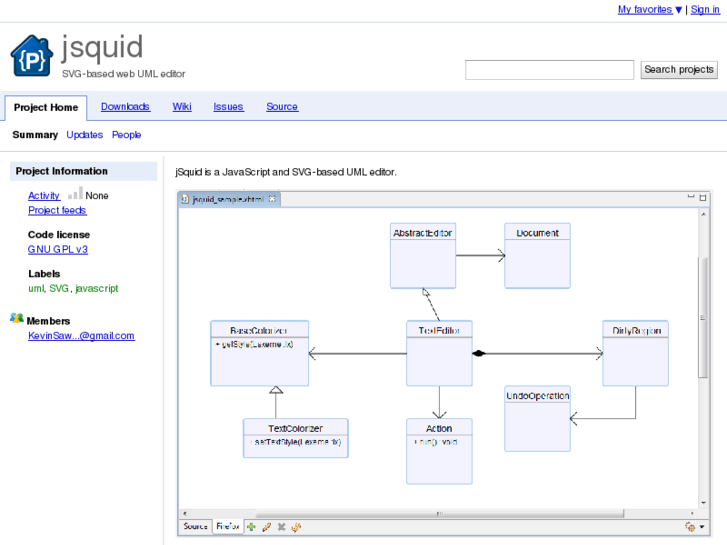727x545 pixels.
Task: Switch to the editor's Firefox tab
Action: click(228, 526)
